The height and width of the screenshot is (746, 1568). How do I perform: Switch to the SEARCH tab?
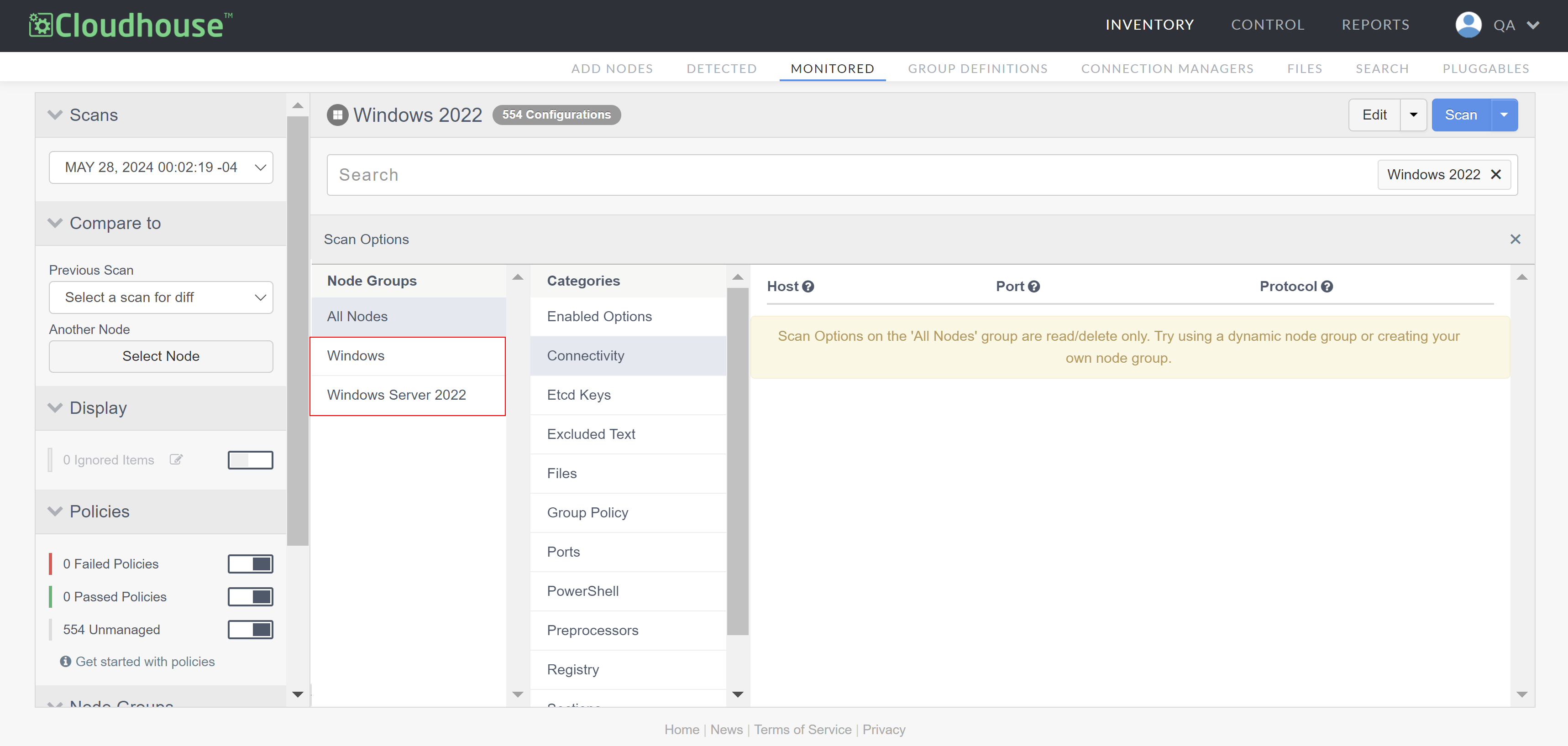click(1382, 69)
